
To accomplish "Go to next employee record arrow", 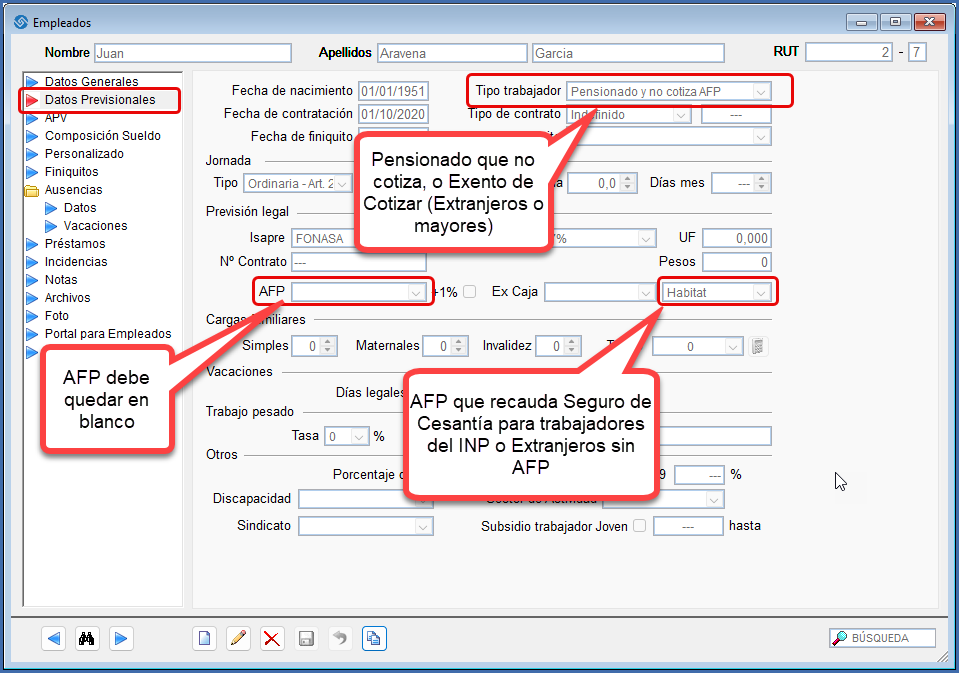I will coord(121,639).
